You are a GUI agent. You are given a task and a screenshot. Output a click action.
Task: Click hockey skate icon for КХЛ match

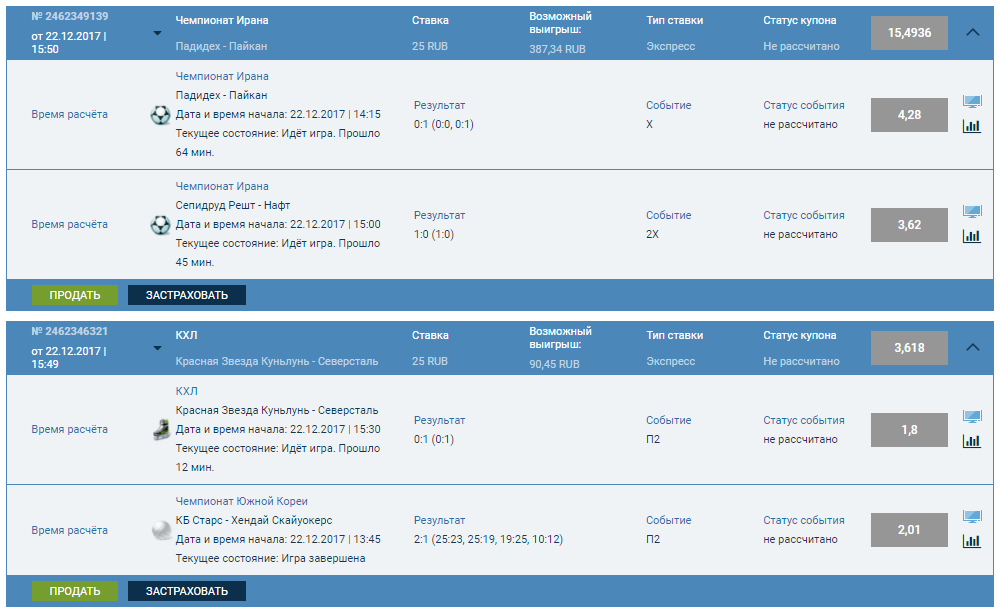coord(161,430)
